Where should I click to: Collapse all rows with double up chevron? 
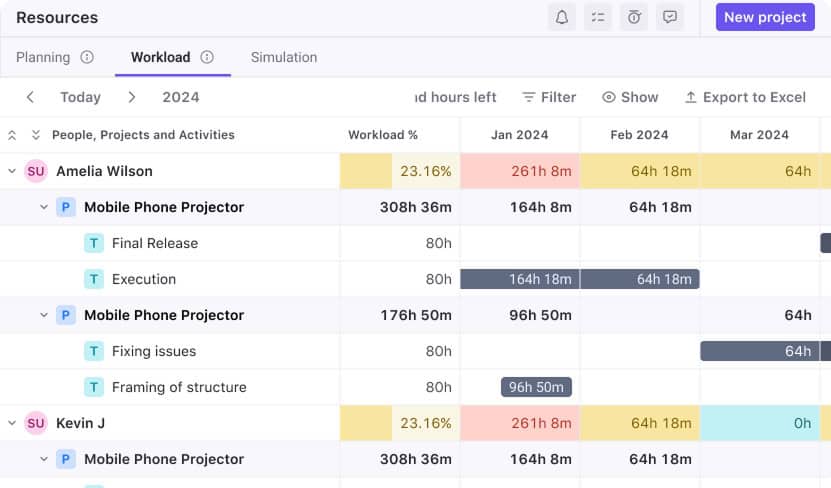coord(12,135)
